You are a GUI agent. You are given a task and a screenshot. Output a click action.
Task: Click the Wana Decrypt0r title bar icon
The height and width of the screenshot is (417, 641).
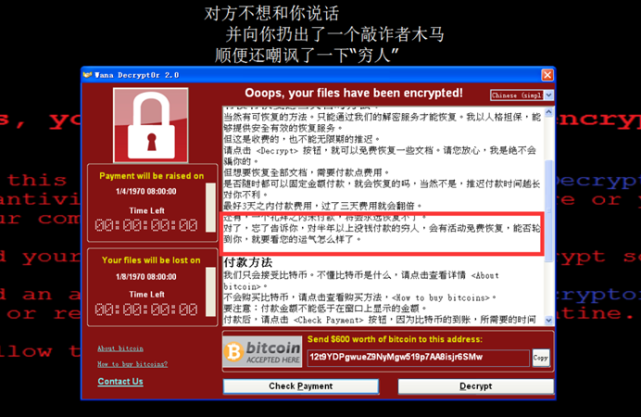pyautogui.click(x=87, y=75)
